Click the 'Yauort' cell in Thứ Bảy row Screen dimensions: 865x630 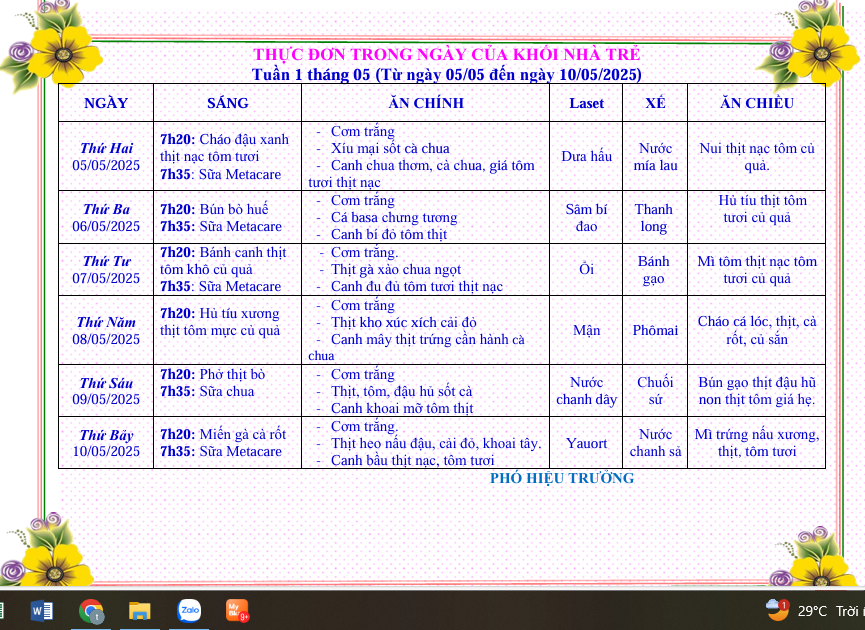(586, 443)
